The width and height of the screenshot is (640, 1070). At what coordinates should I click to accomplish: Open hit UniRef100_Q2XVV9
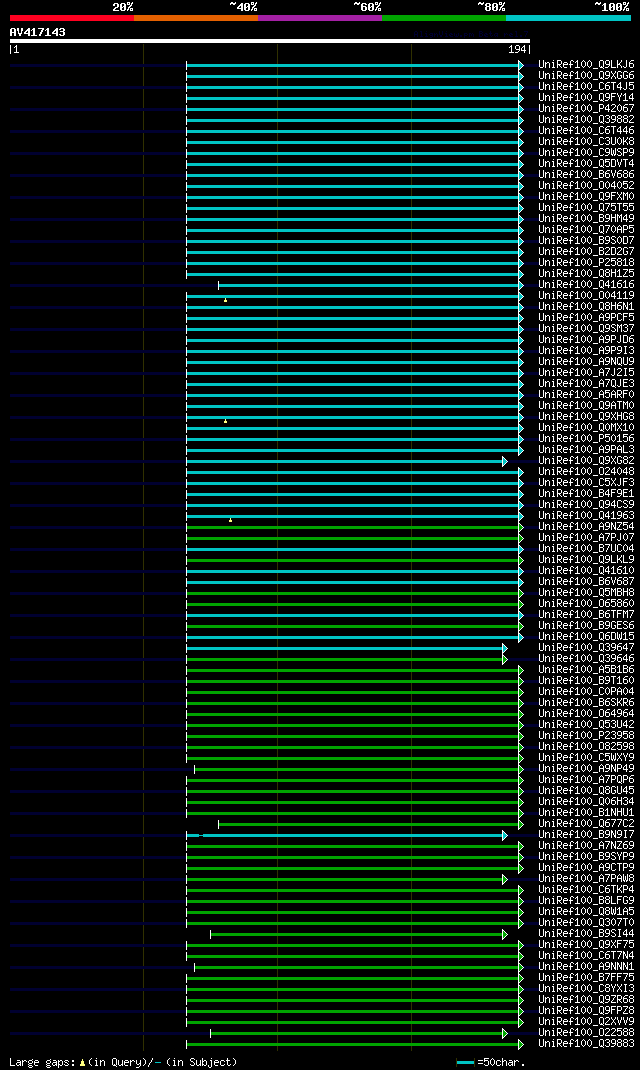click(586, 1021)
